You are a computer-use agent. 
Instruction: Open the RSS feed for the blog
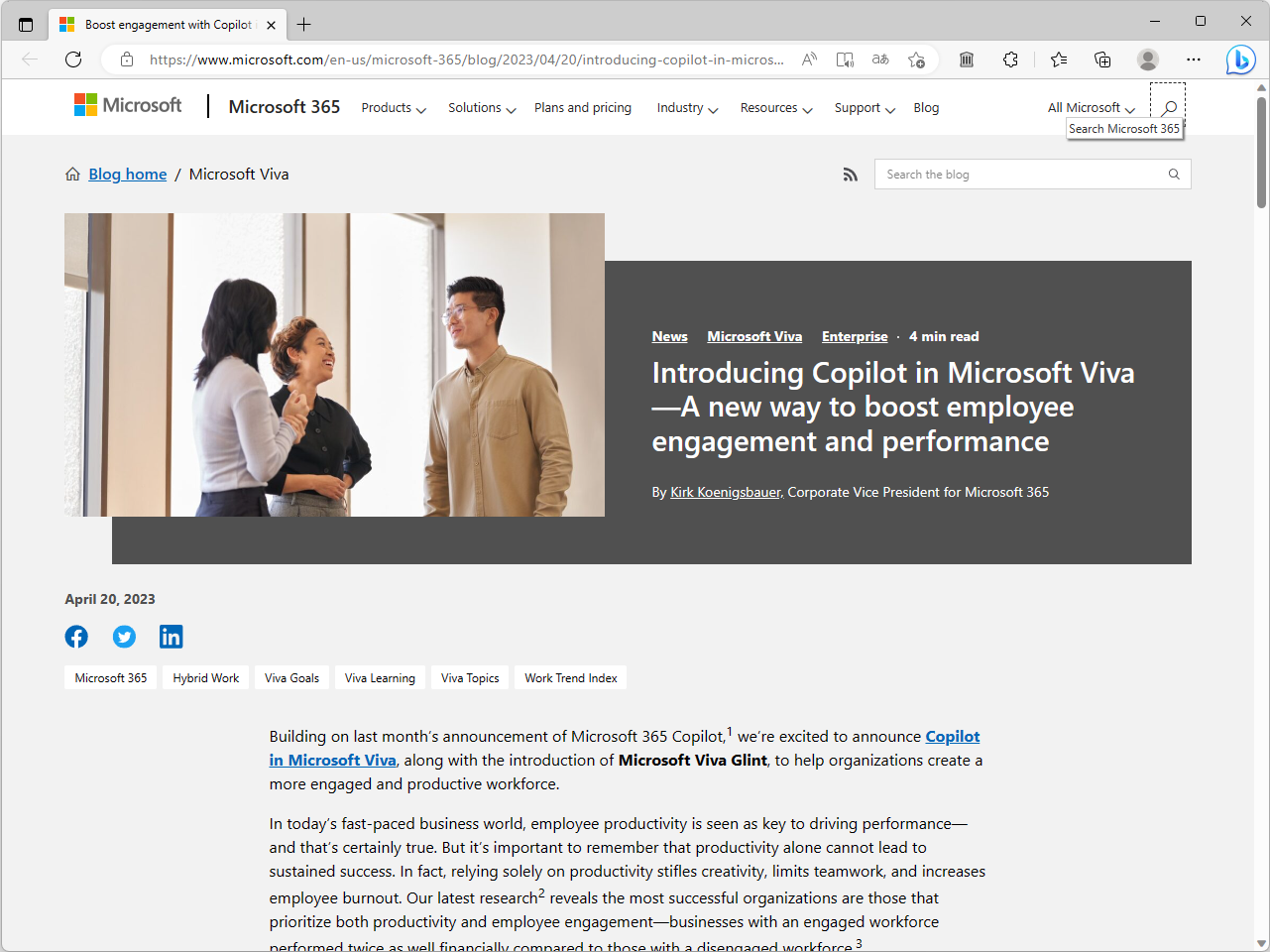[851, 174]
